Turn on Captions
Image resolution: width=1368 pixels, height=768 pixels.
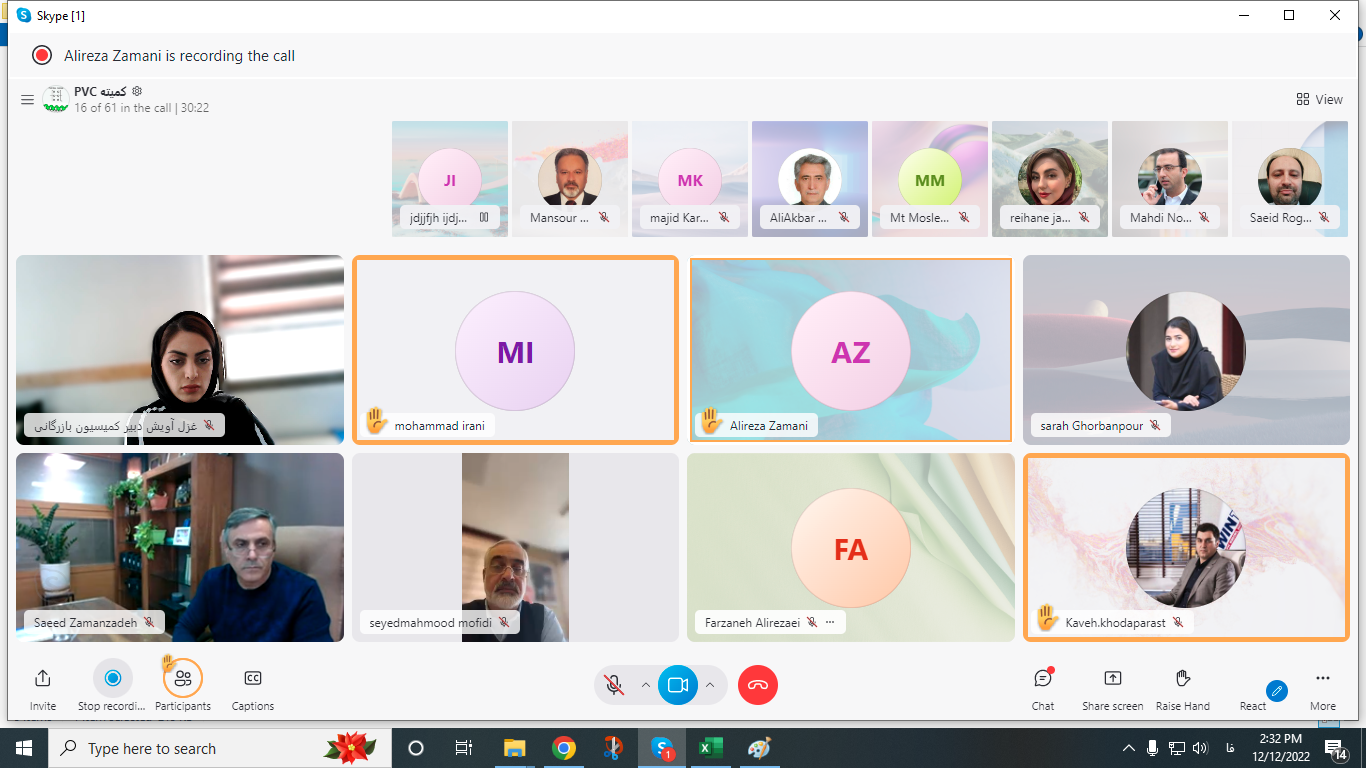coord(253,680)
